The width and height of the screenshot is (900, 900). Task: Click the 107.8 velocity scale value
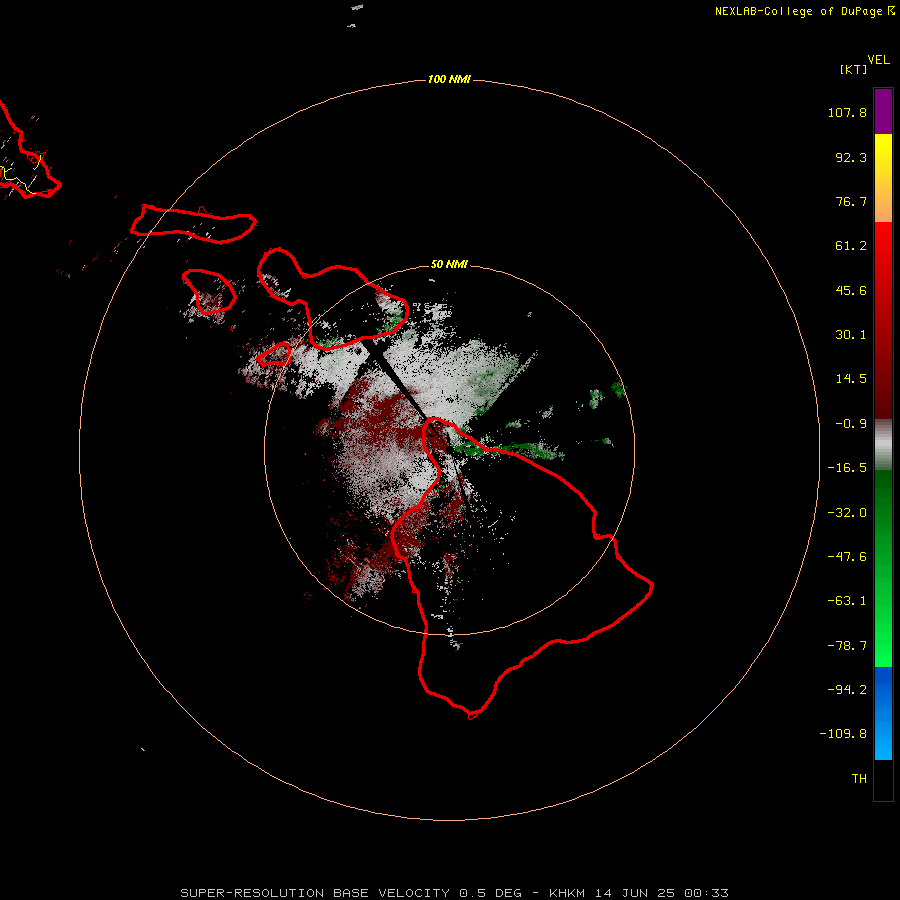(847, 112)
